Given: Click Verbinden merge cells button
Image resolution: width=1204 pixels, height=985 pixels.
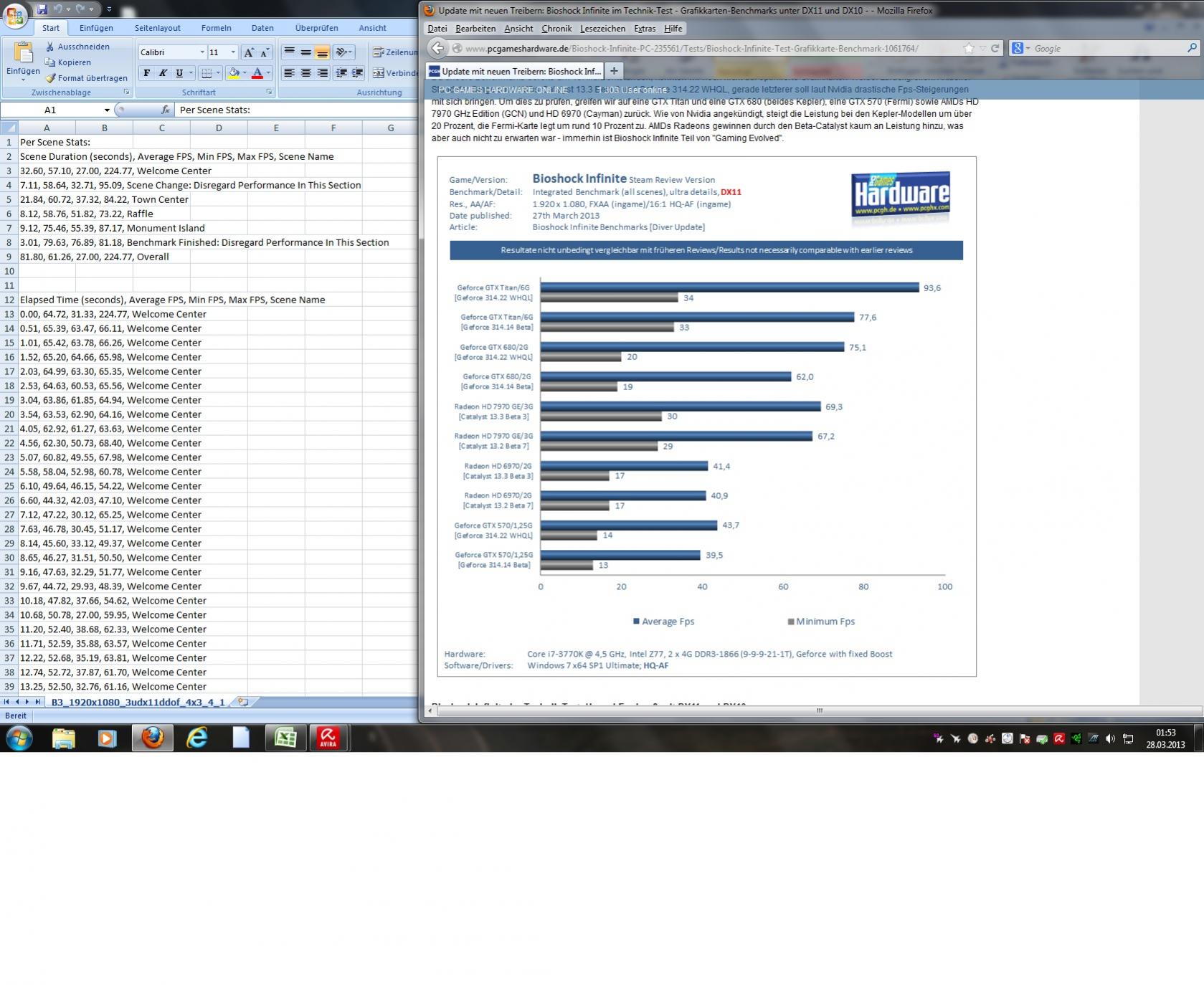Looking at the screenshot, I should coord(394,73).
